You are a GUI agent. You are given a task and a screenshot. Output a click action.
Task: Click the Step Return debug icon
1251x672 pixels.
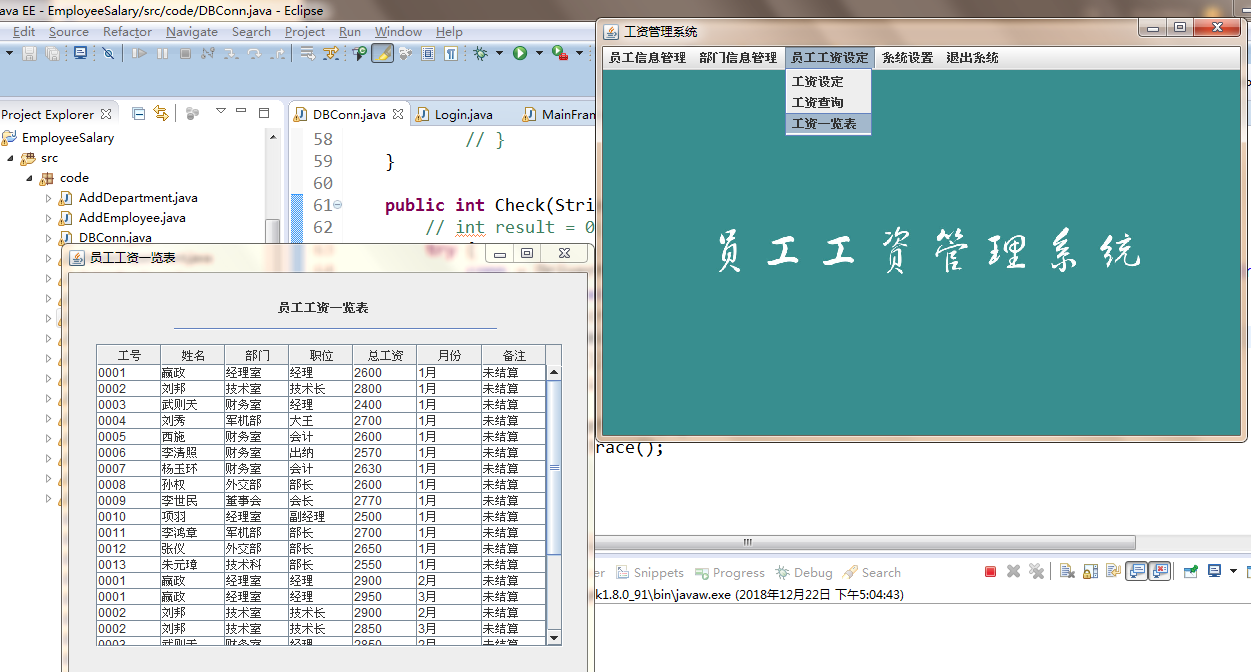point(277,53)
